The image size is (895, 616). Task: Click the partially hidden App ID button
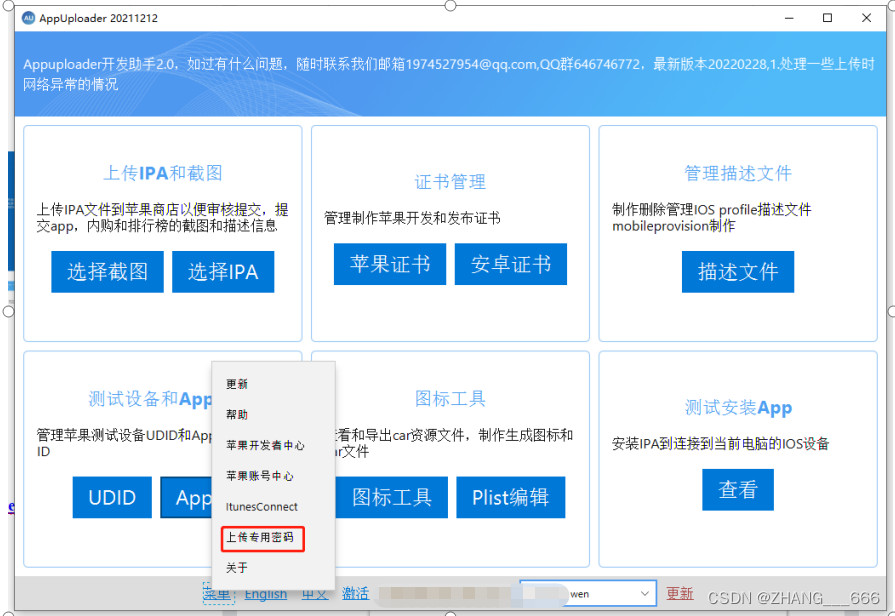coord(187,497)
